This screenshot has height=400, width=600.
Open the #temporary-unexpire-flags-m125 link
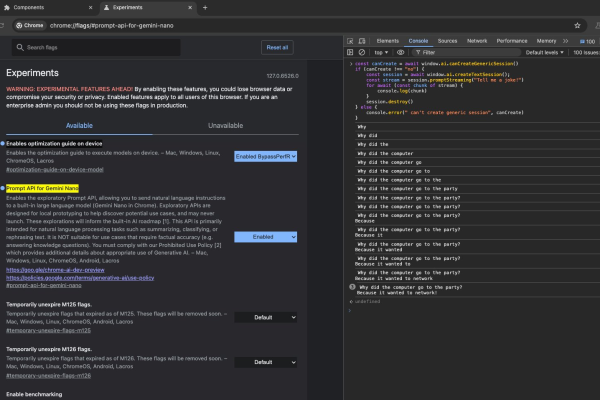(48, 330)
